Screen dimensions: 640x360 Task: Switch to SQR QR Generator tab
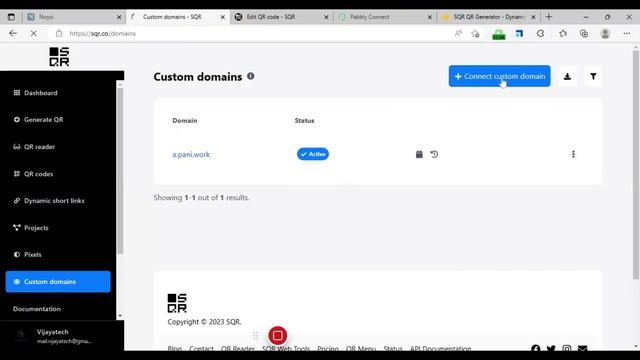coord(489,17)
